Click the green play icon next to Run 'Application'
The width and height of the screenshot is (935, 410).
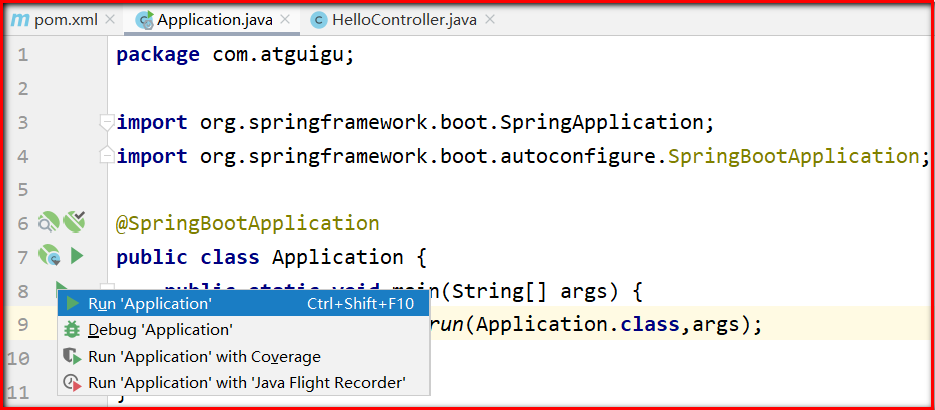(73, 304)
